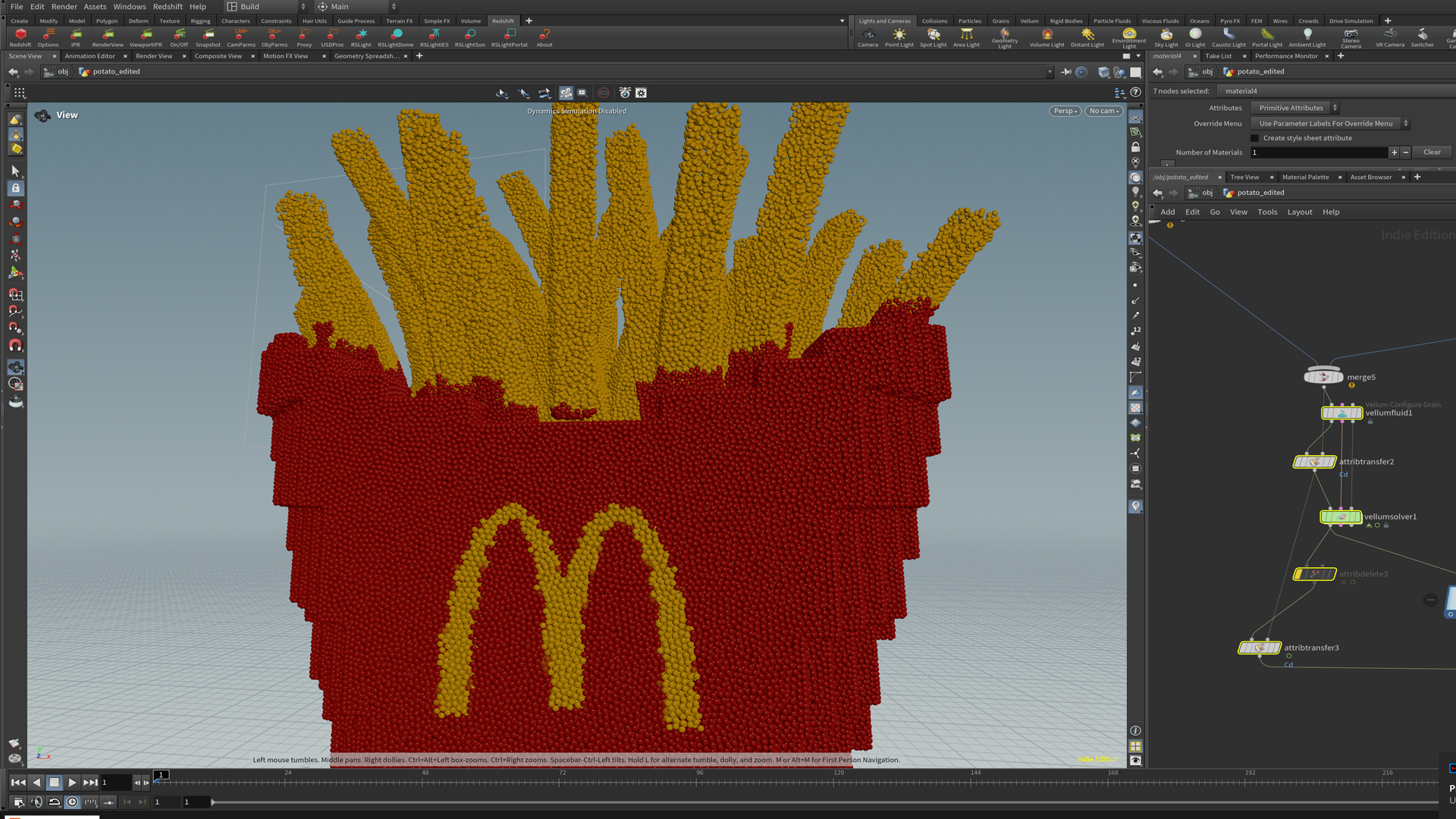1456x819 pixels.
Task: Open the network editor Layout menu
Action: click(1299, 212)
